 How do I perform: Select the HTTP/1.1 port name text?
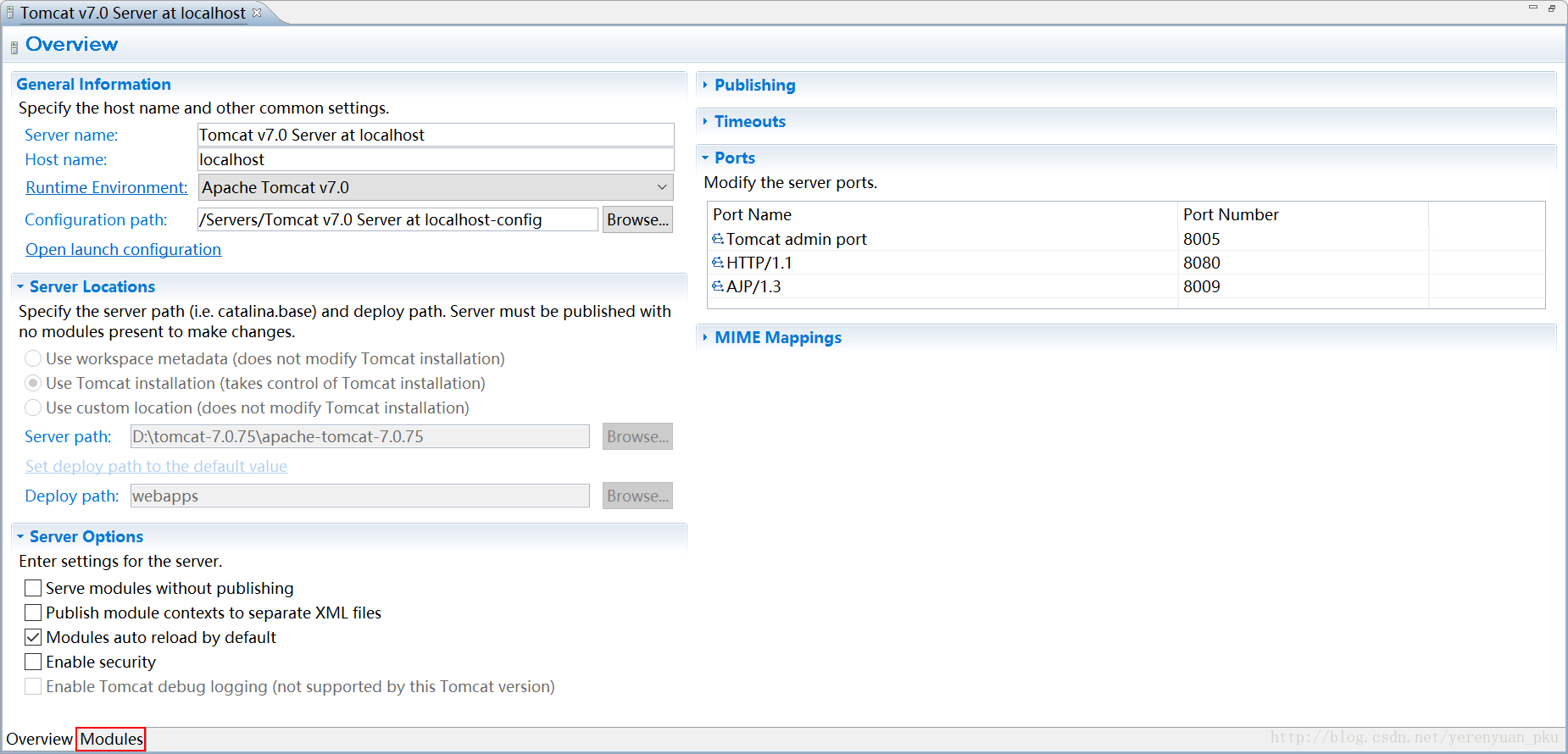[759, 263]
